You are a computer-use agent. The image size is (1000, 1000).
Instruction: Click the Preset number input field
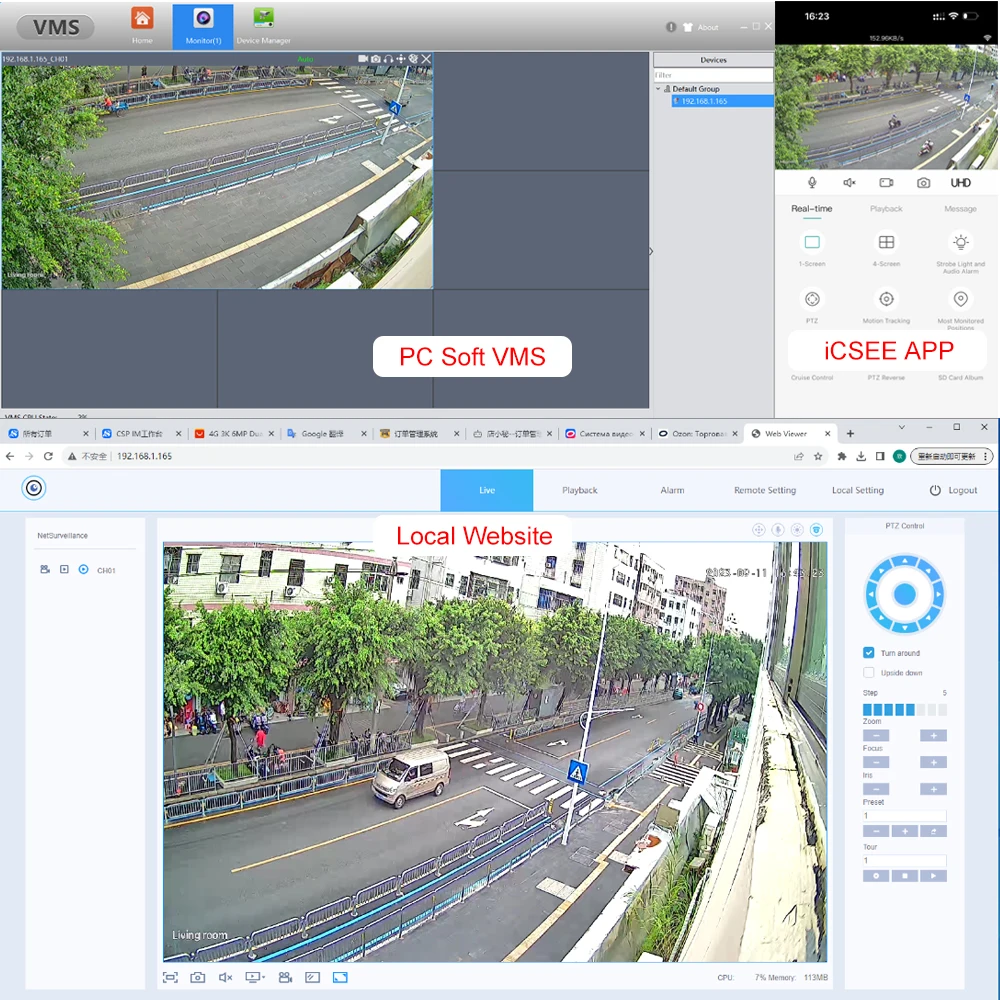pos(904,816)
